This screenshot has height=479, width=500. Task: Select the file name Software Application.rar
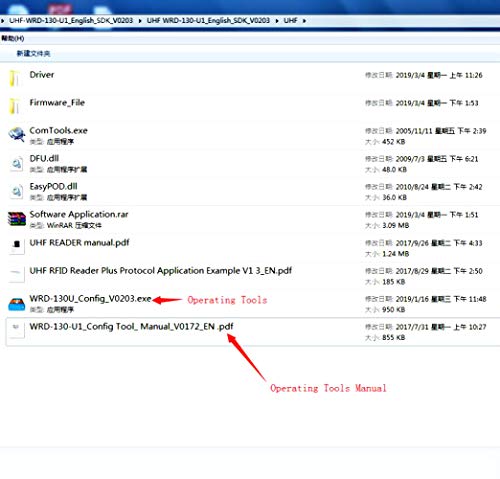pos(79,214)
